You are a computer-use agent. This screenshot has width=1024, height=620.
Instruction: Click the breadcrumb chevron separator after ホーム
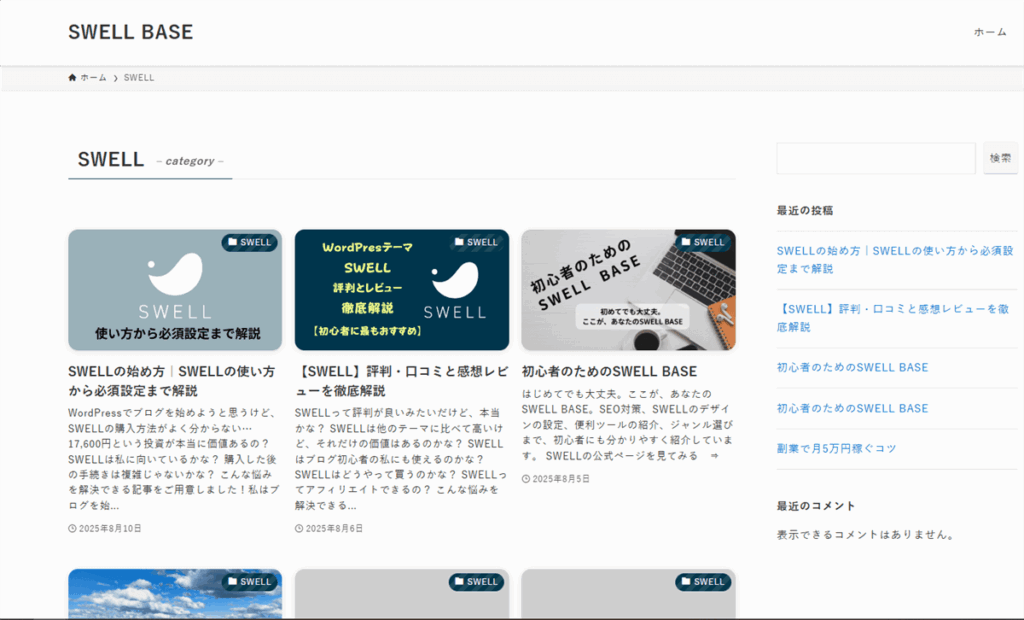116,78
